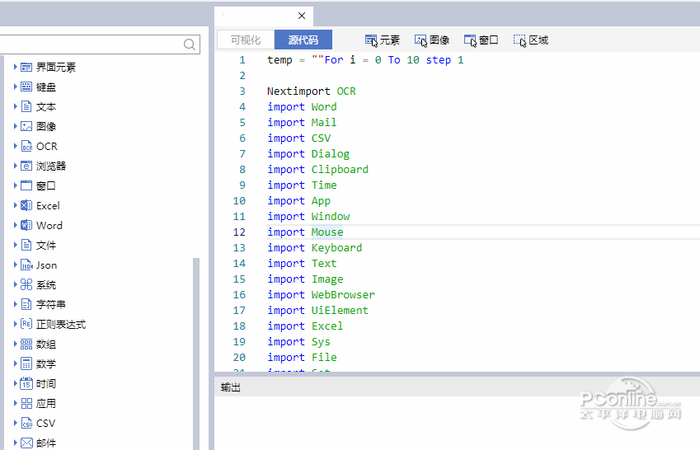The image size is (700, 450).
Task: Expand the OCR command group
Action: pos(15,146)
